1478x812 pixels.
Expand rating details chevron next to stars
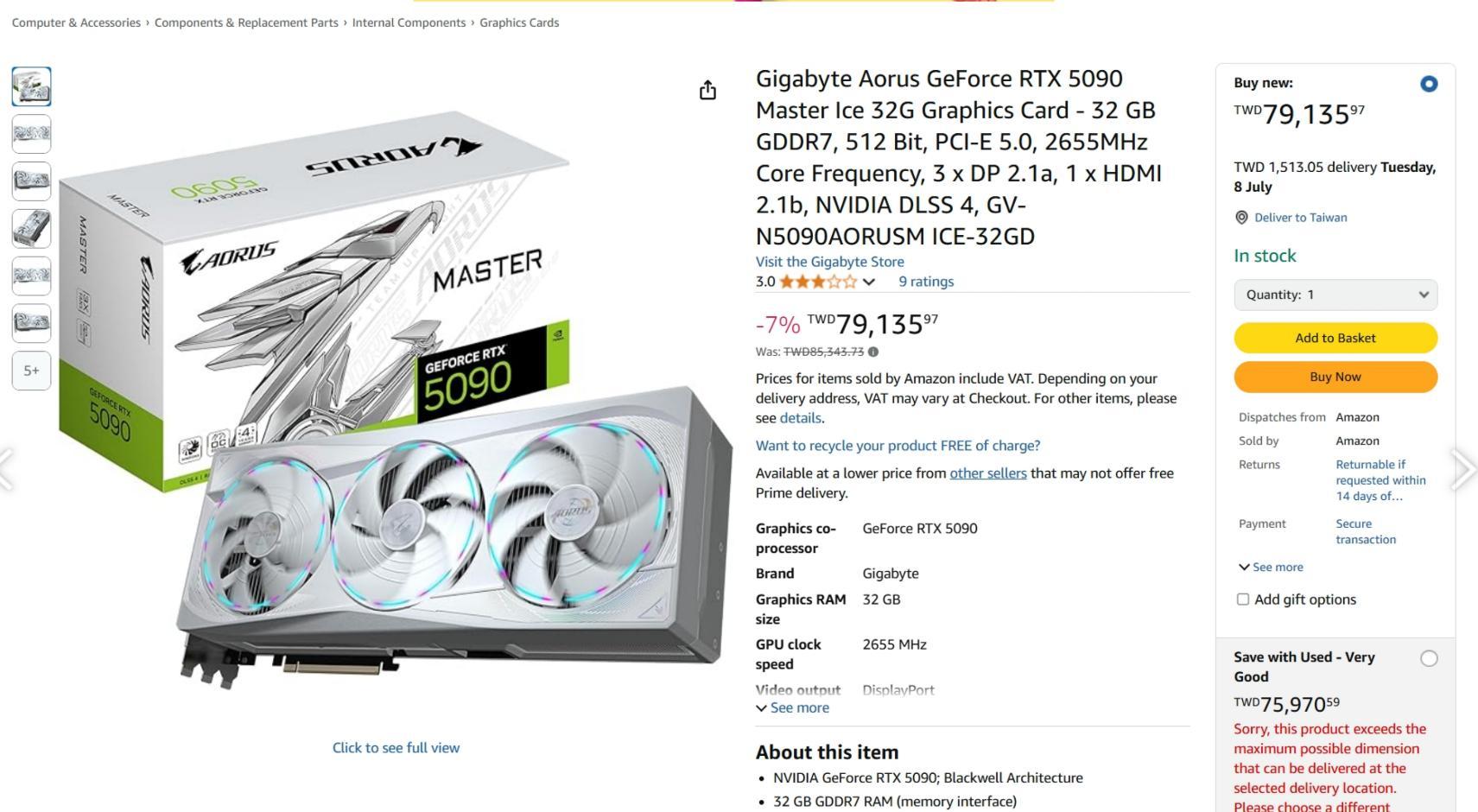point(869,282)
